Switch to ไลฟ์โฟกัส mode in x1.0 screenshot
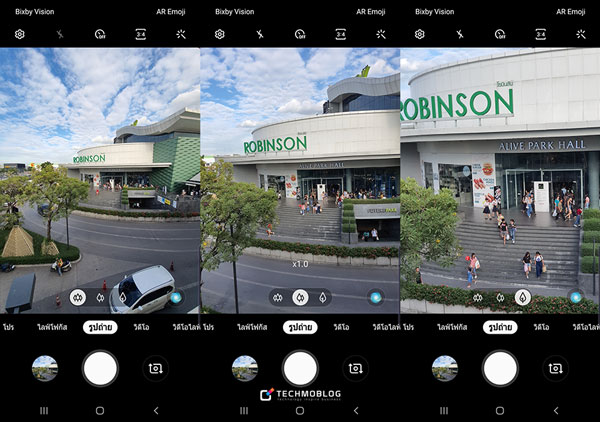Image resolution: width=600 pixels, height=422 pixels. pyautogui.click(x=252, y=327)
